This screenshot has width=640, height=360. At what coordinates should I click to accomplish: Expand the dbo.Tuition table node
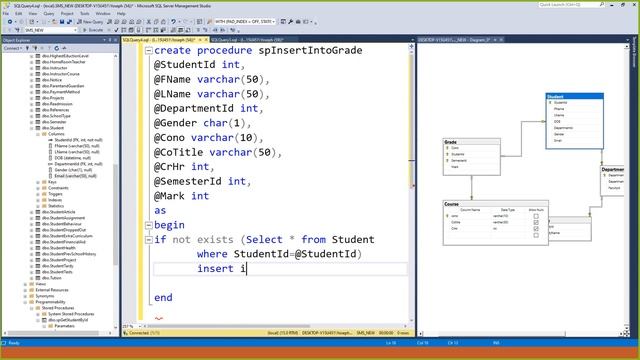tap(32, 278)
